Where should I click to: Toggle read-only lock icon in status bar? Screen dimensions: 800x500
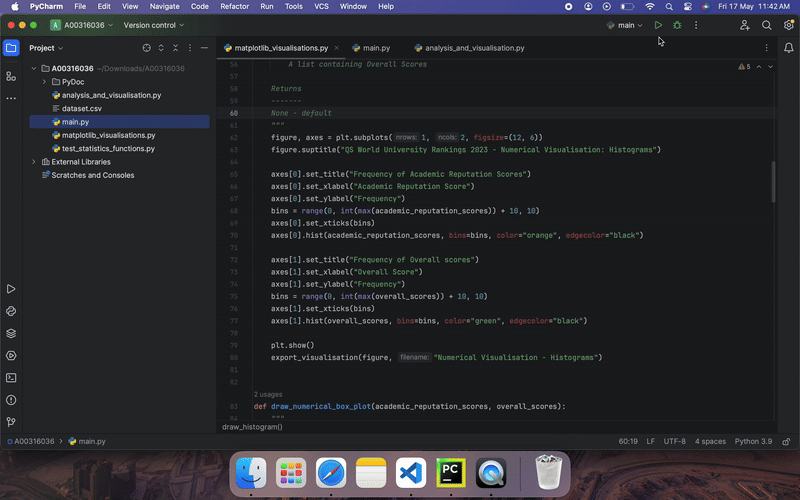pyautogui.click(x=786, y=441)
